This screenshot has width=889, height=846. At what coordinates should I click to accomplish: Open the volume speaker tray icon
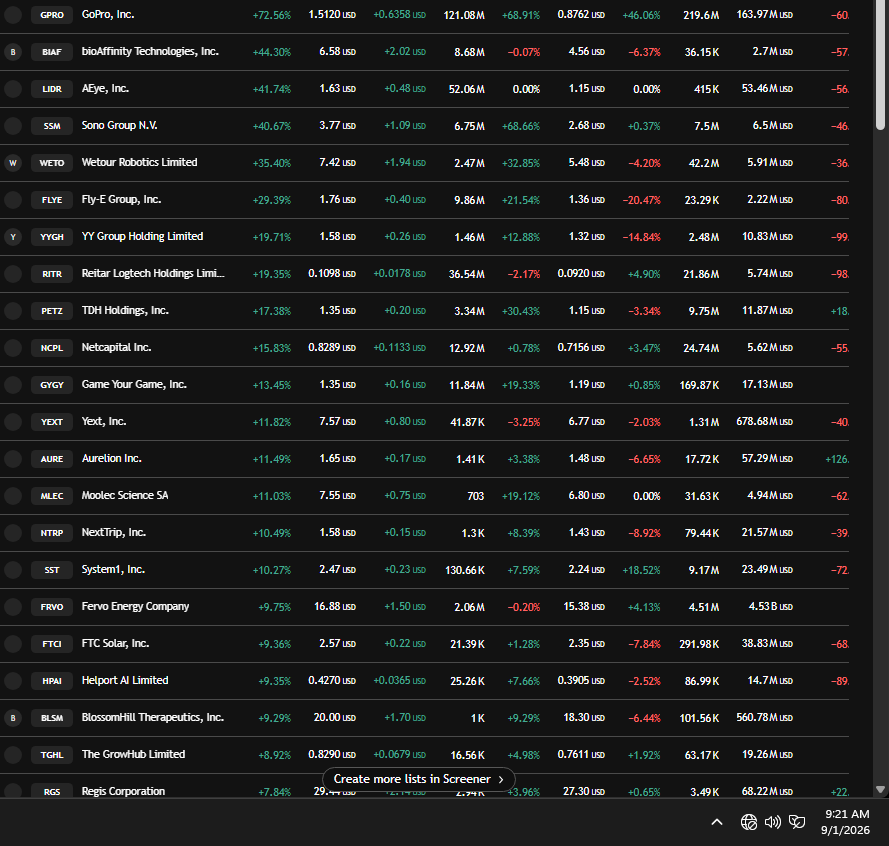pos(773,822)
